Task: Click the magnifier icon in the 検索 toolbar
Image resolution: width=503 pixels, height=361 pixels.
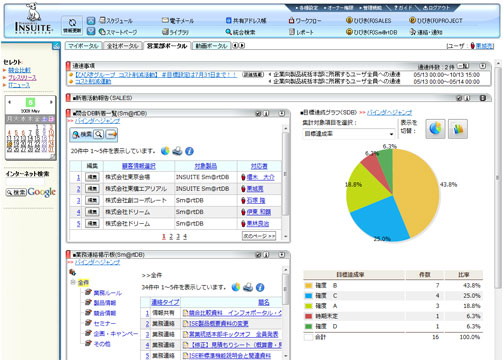Action: (99, 134)
